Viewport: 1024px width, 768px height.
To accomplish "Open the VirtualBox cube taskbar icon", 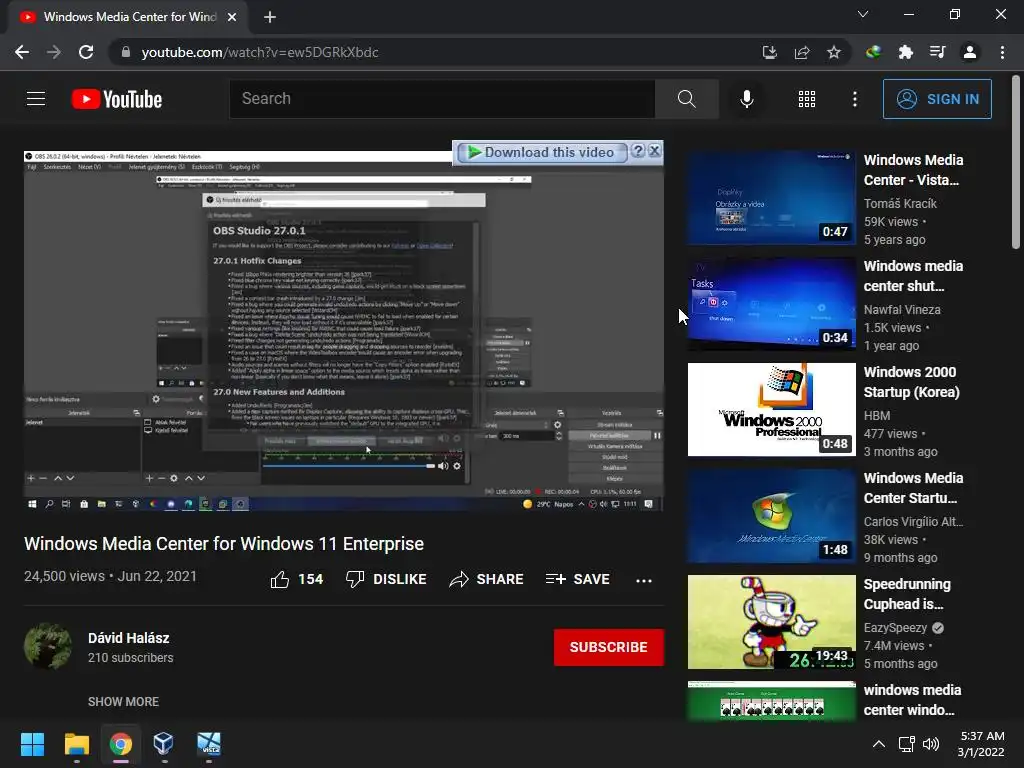I will [x=163, y=744].
